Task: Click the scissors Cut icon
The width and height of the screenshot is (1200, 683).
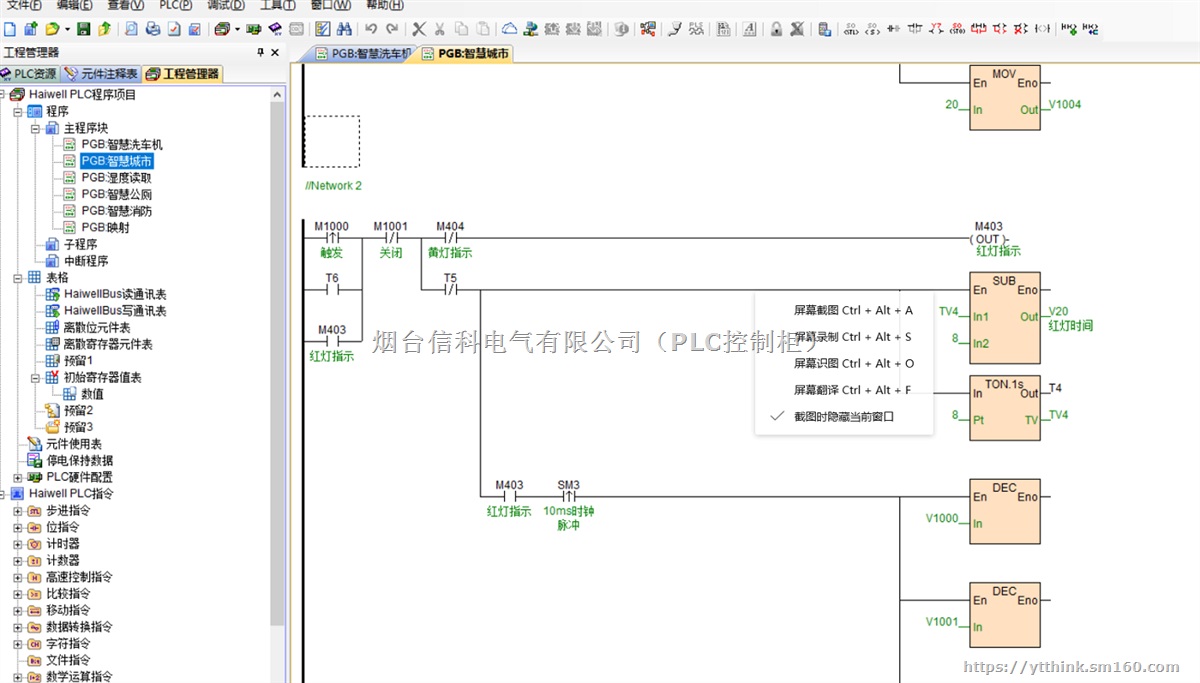Action: pyautogui.click(x=438, y=29)
